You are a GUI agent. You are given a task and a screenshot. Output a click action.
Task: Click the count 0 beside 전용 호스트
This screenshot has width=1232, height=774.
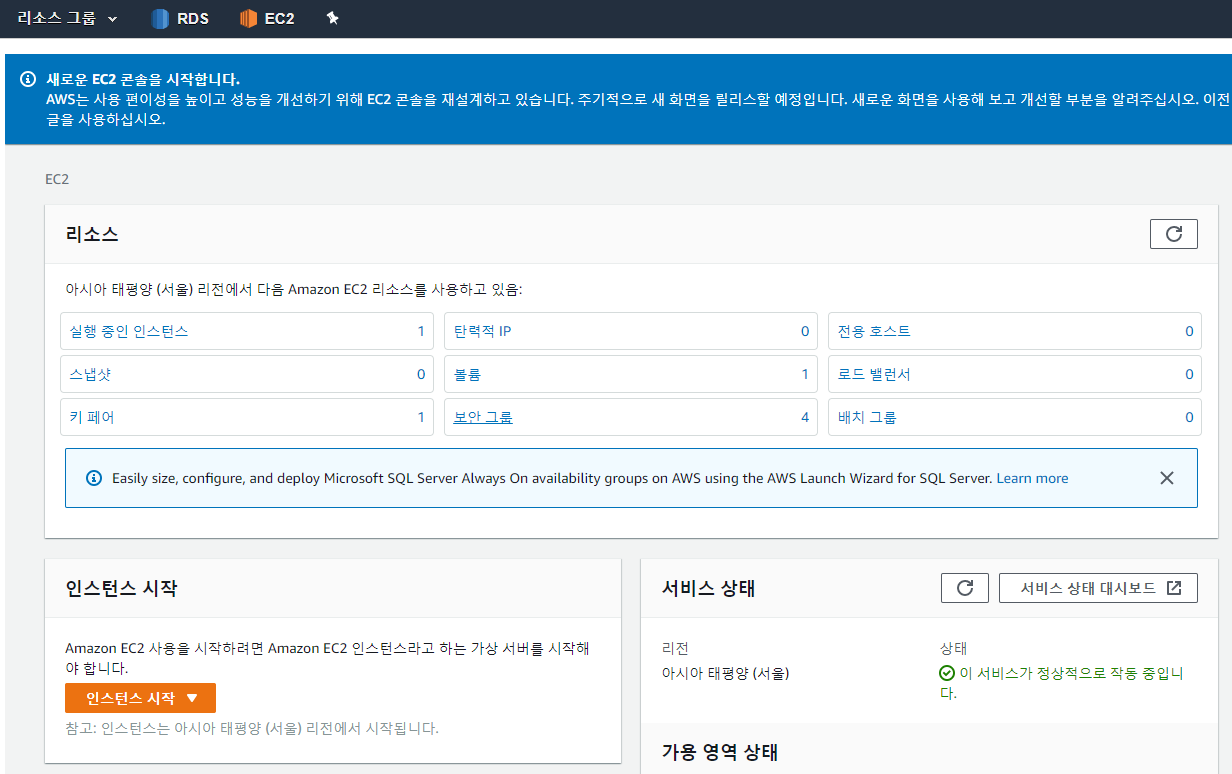(1189, 331)
